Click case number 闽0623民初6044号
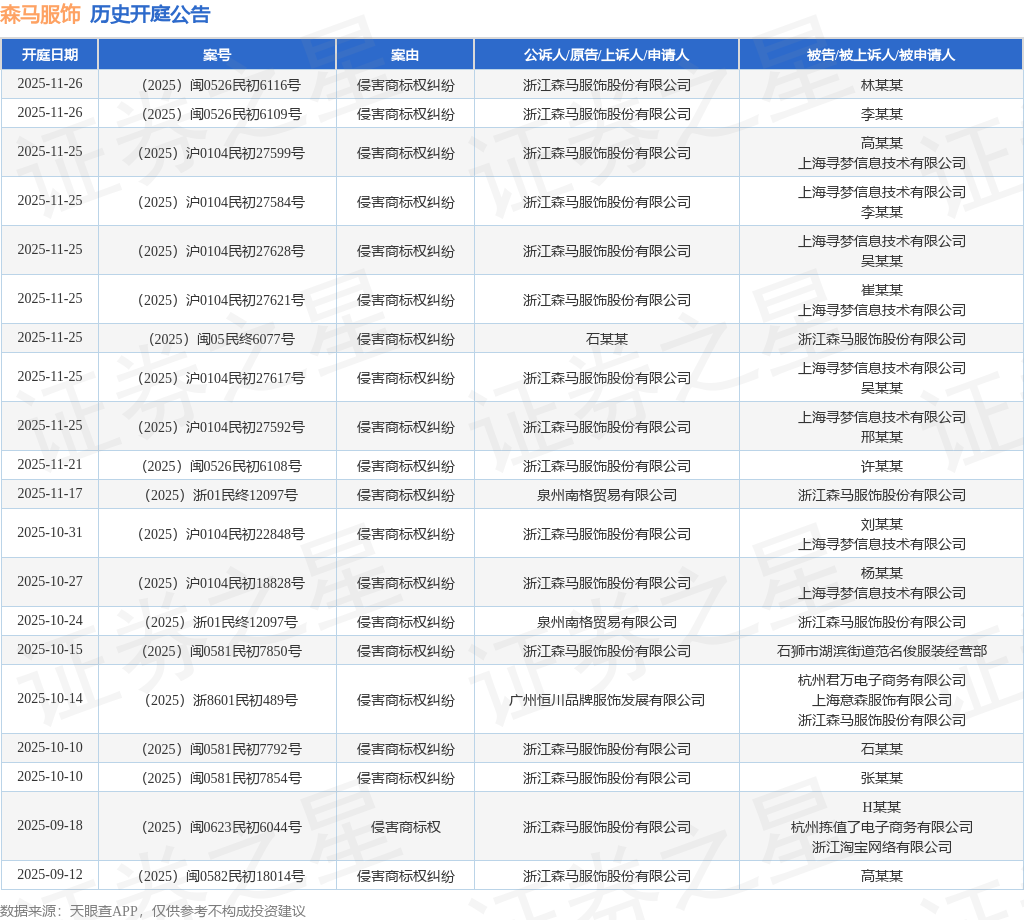 tap(221, 827)
